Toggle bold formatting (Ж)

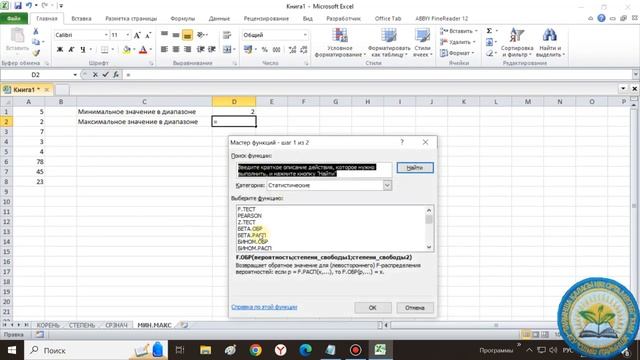coord(60,49)
